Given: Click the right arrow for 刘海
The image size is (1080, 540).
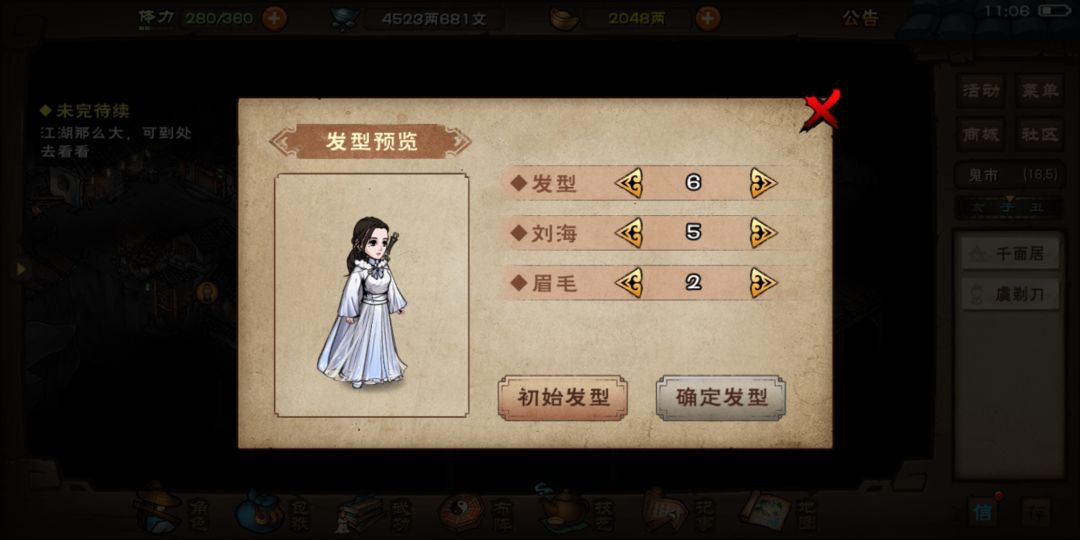Looking at the screenshot, I should point(763,233).
